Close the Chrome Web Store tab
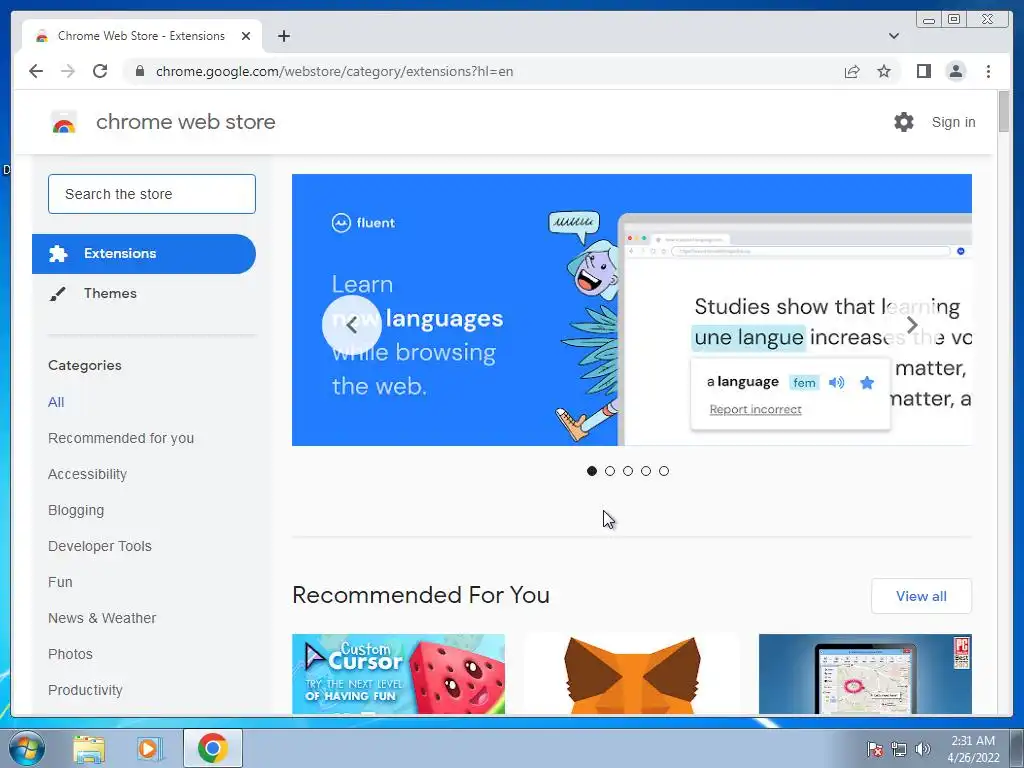Screen dimensions: 1024x768 tap(246, 36)
